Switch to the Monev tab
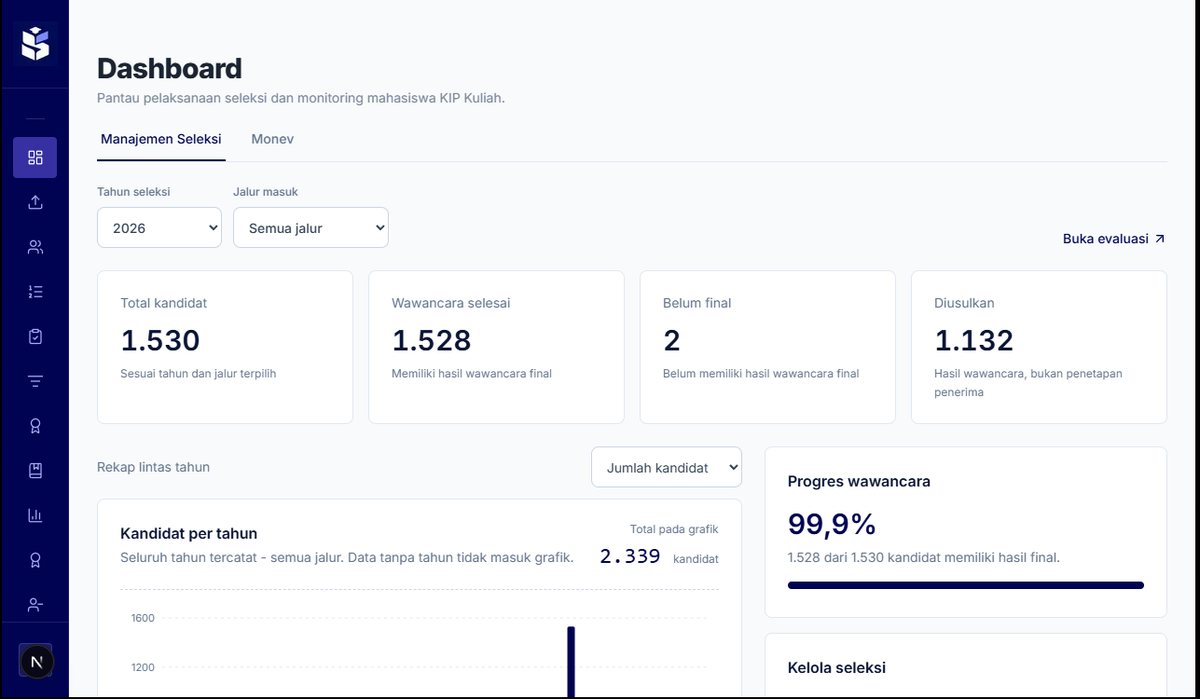Screen dimensions: 1200x699 point(272,139)
